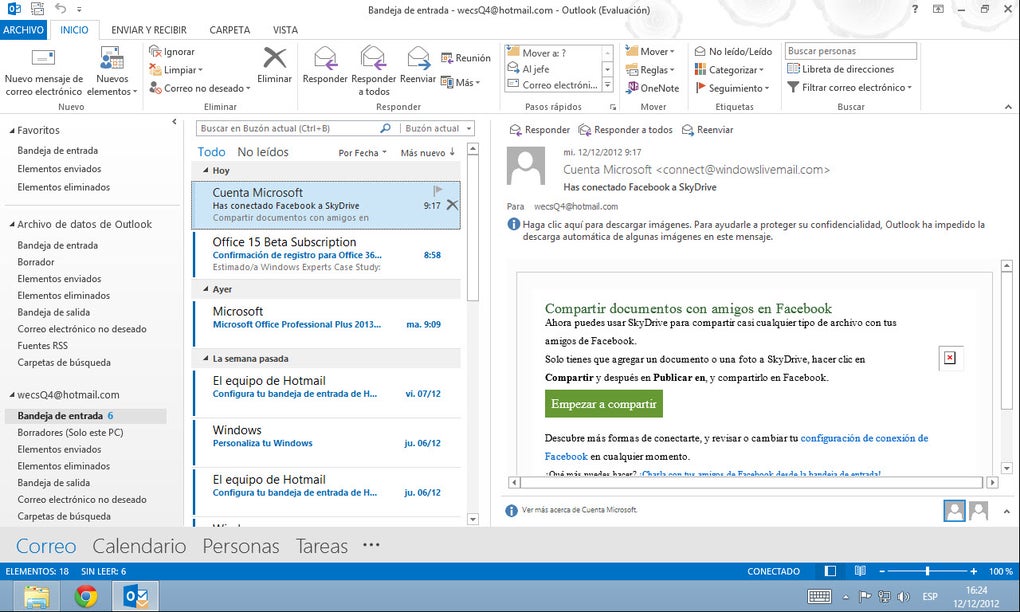This screenshot has height=612, width=1020.
Task: Click Responder in reading pane
Action: tap(539, 129)
